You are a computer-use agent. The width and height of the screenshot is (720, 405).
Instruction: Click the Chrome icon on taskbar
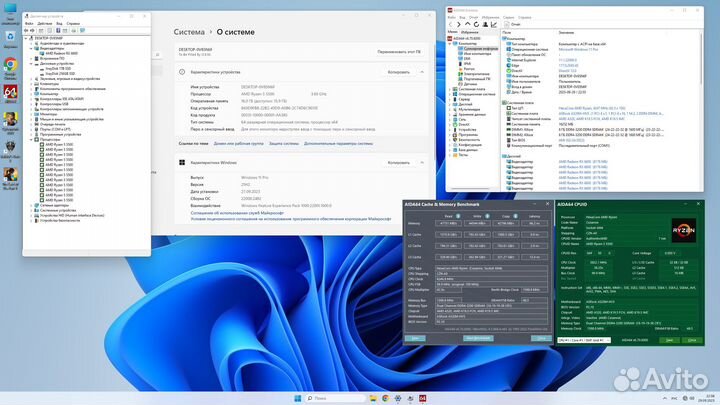click(x=385, y=398)
